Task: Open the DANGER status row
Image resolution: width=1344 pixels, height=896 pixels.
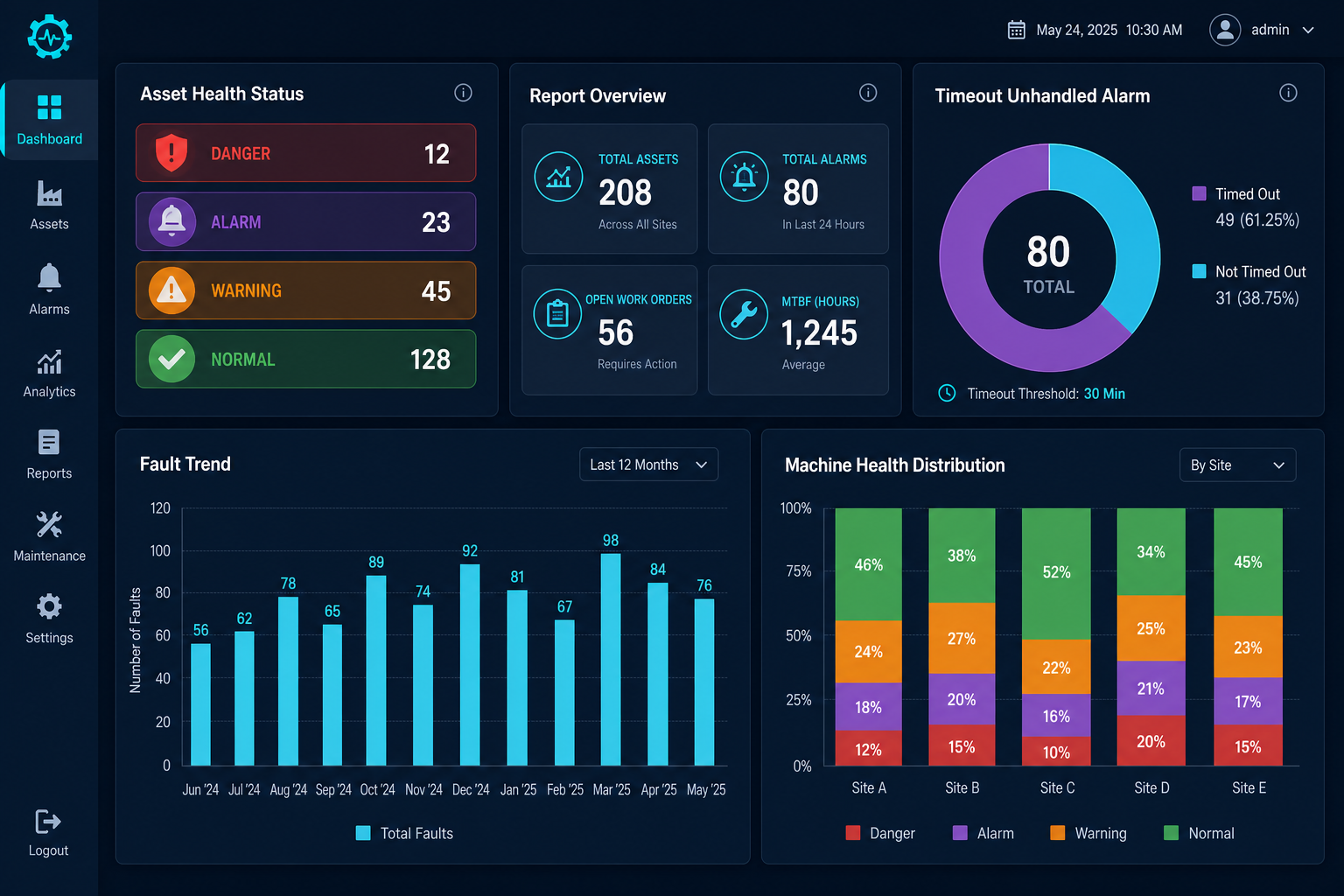Action: point(305,153)
